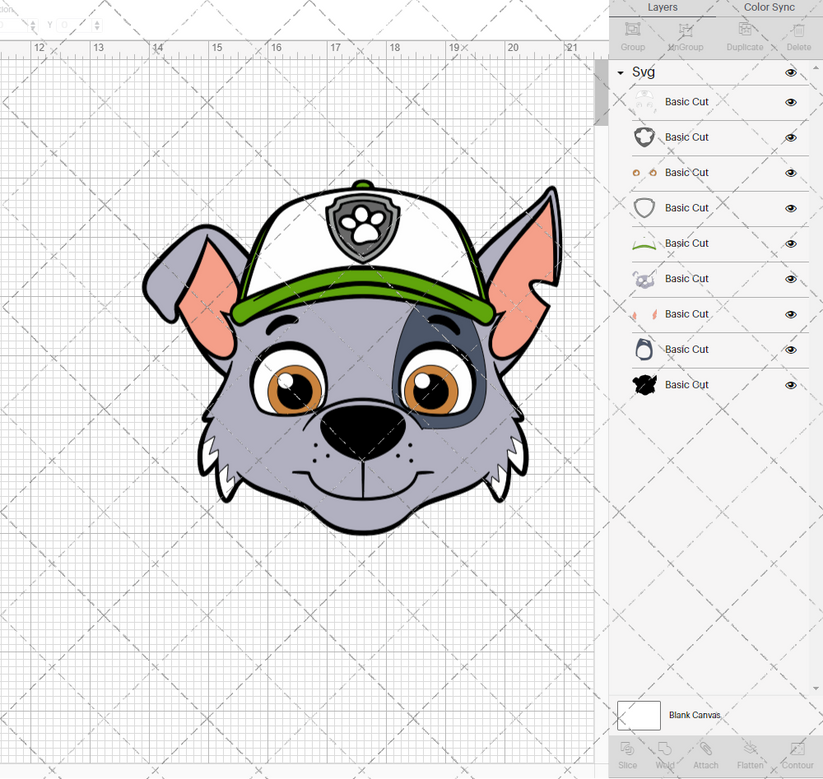
Task: Switch to the Layers tab
Action: [x=662, y=7]
